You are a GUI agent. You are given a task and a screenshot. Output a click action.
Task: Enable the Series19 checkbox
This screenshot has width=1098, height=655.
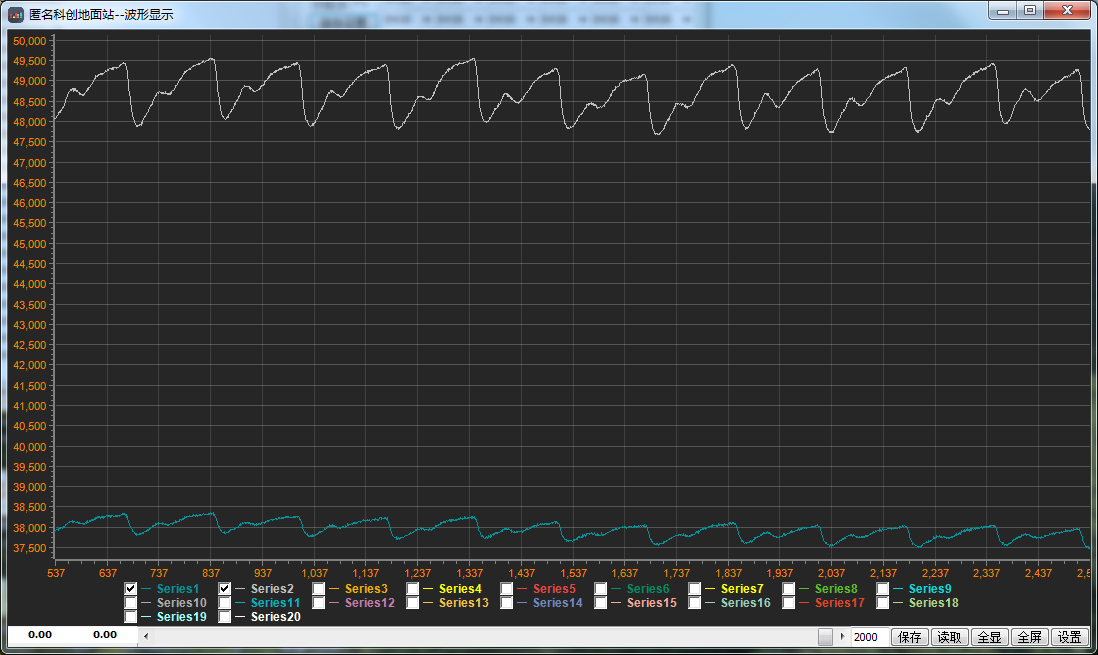coord(130,616)
